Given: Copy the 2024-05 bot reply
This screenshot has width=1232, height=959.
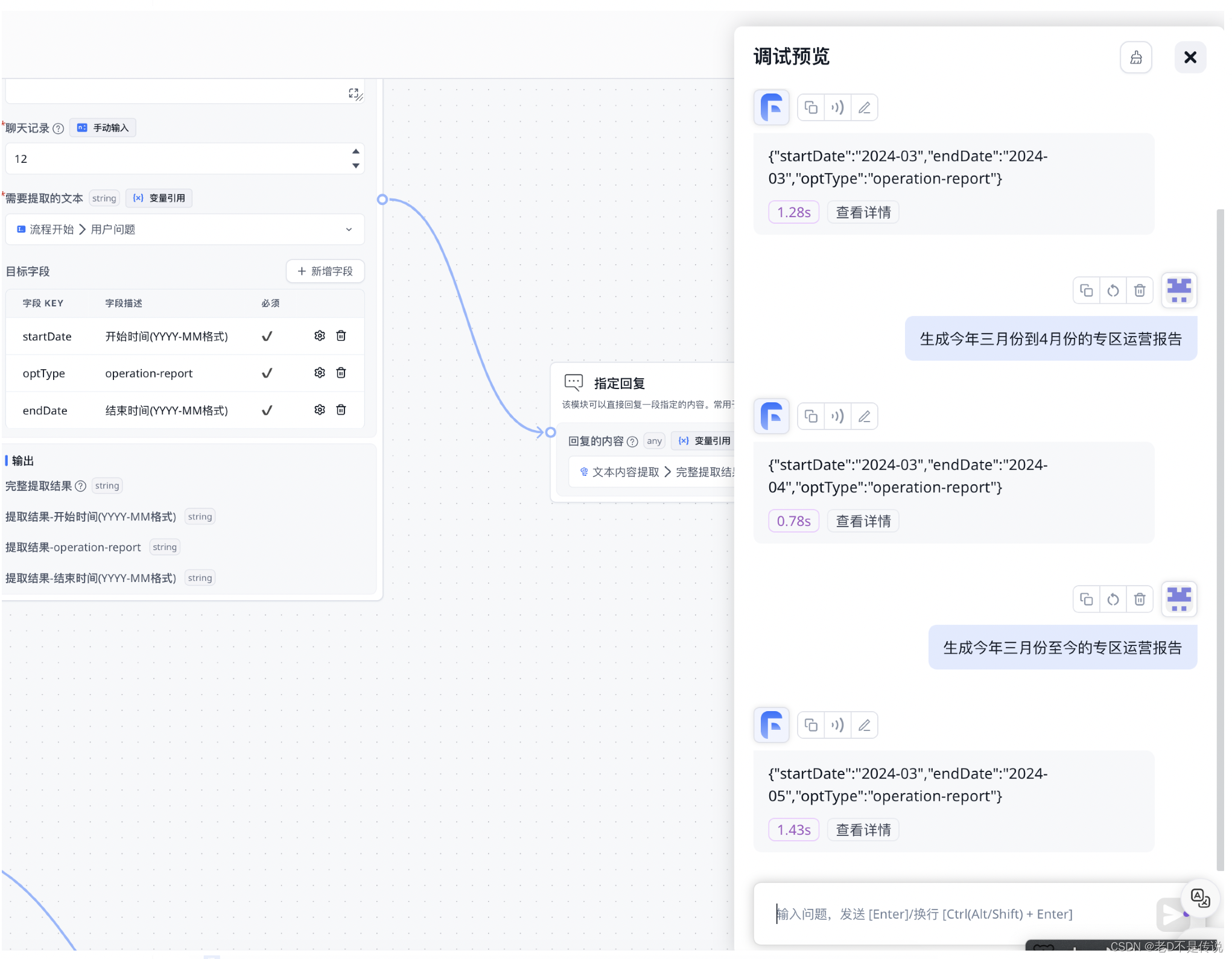Looking at the screenshot, I should tap(811, 725).
